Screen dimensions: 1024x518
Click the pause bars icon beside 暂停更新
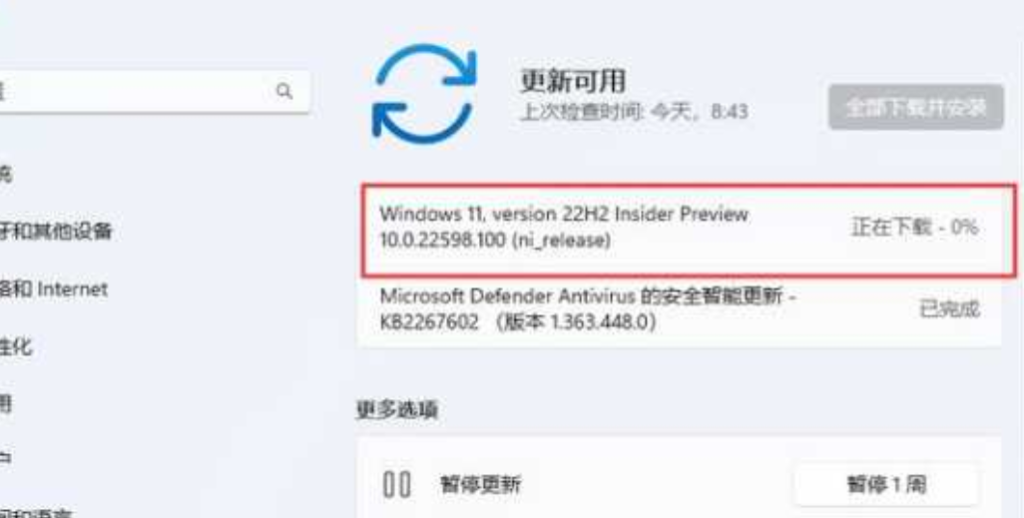[397, 485]
